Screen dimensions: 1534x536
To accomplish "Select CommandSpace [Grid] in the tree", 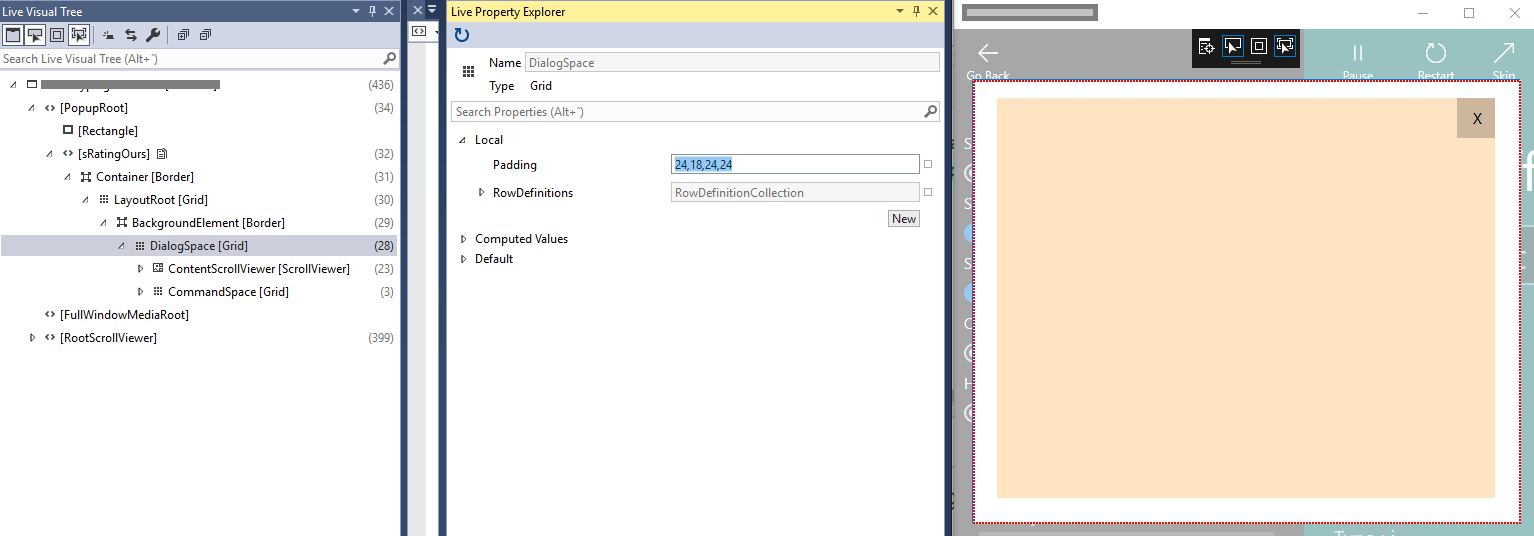I will pos(228,292).
